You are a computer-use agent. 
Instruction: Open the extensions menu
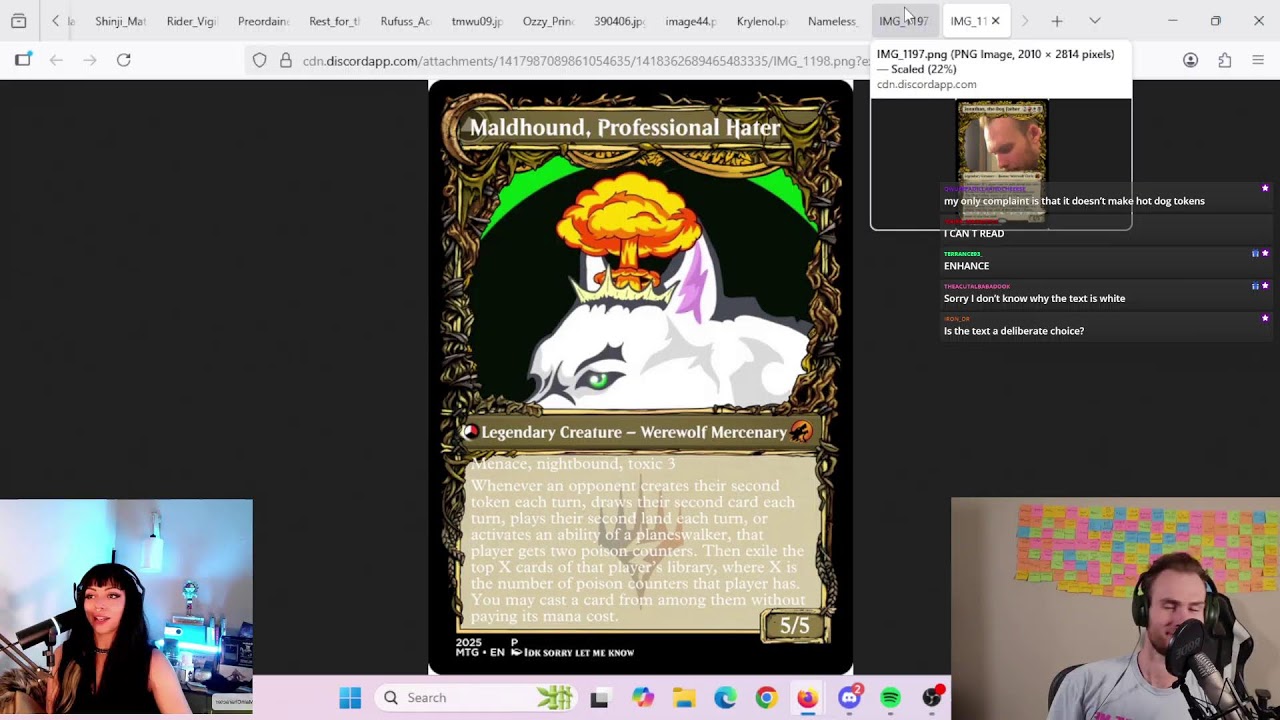[1224, 60]
